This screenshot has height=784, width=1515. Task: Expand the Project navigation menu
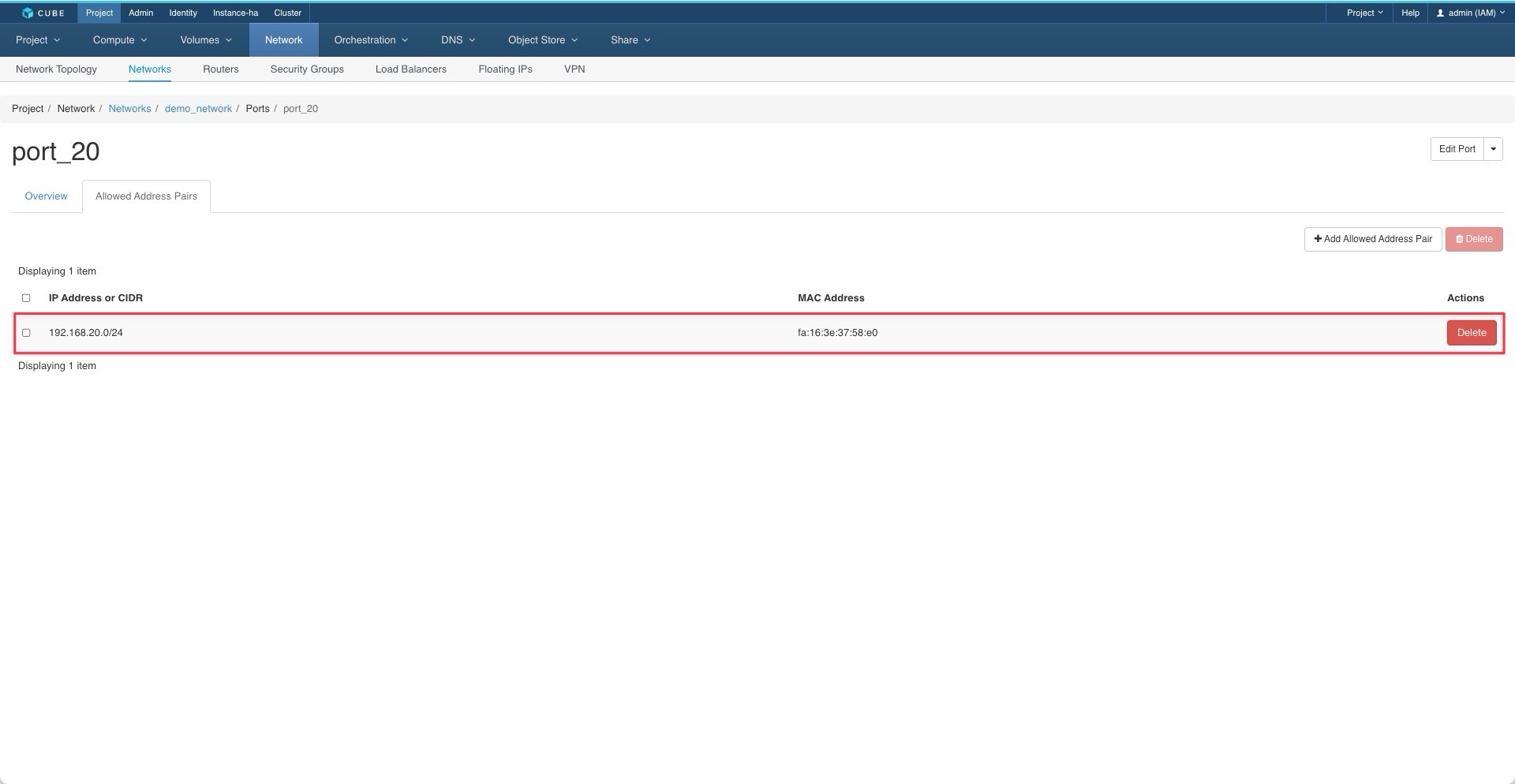pos(38,39)
